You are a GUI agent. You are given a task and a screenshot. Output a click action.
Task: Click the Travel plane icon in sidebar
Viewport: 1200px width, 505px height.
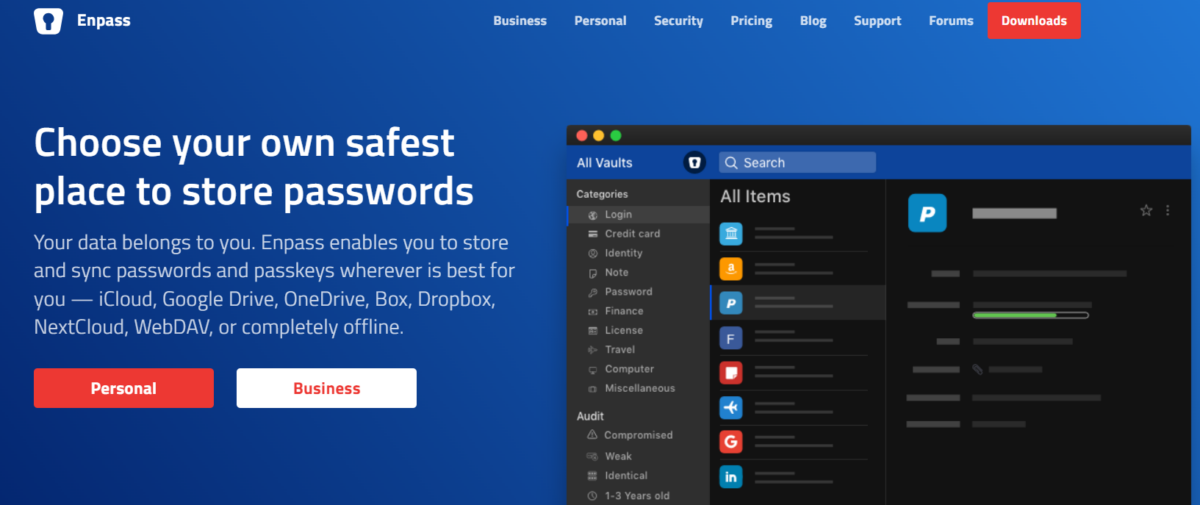coord(593,350)
